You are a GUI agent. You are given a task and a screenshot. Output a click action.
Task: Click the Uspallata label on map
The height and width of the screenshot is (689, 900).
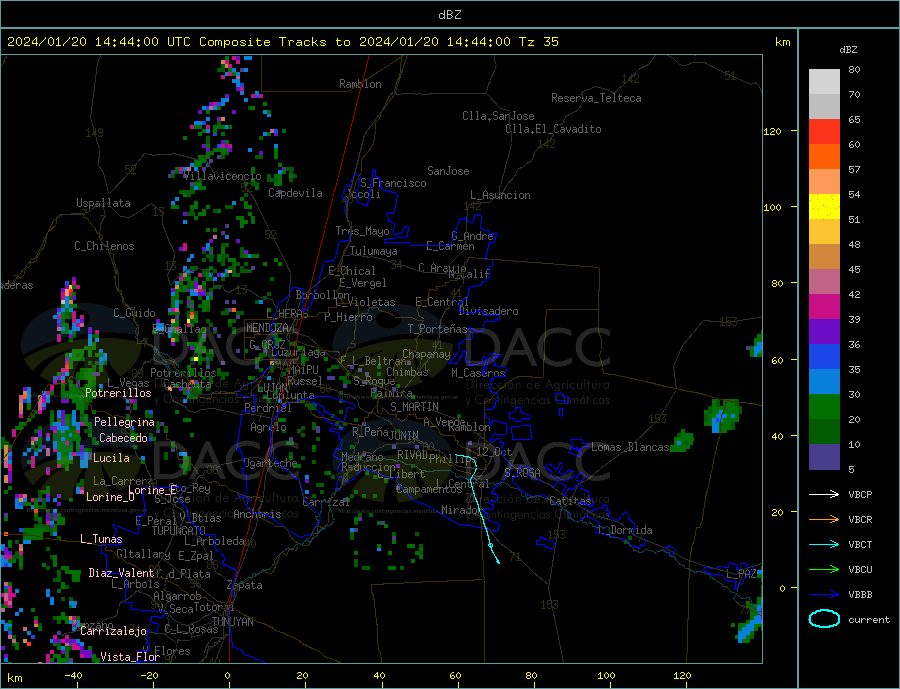(x=103, y=203)
